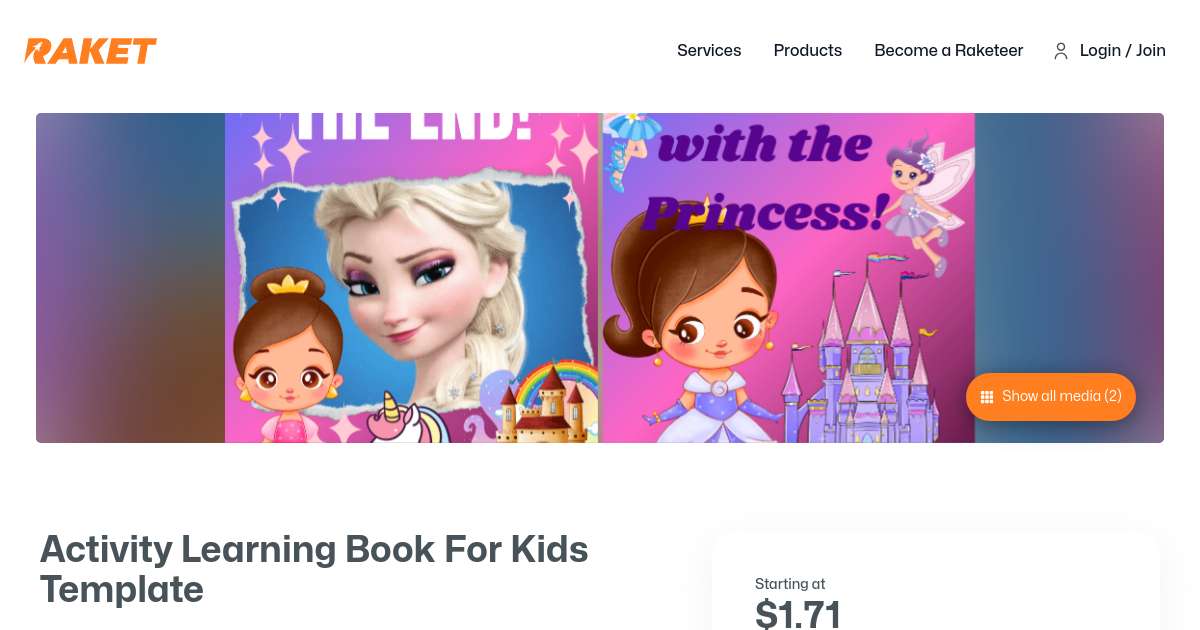Click the Activity Learning Book For Kids title
This screenshot has height=630, width=1200.
[x=313, y=569]
